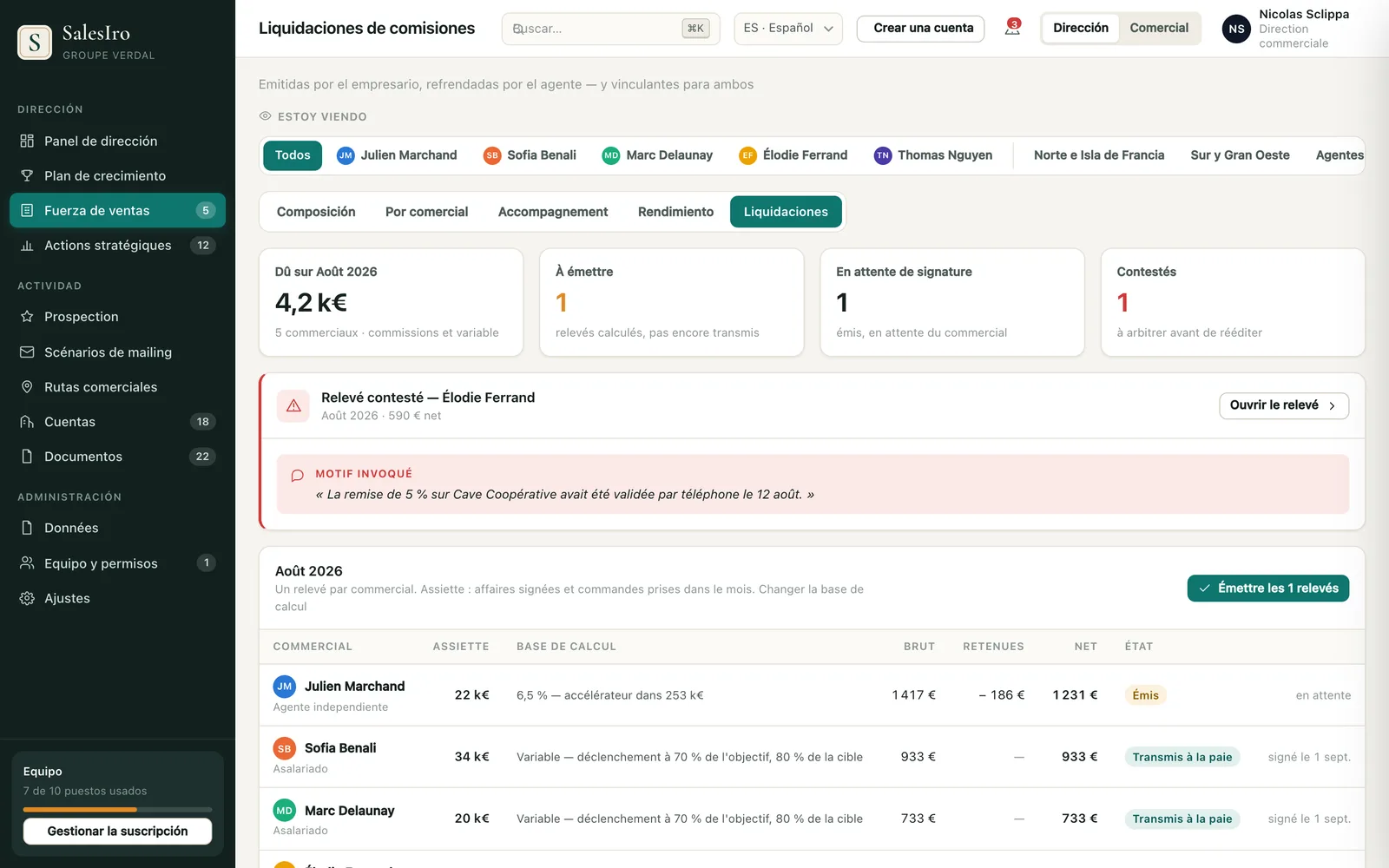Open Scénarios de mailing envelope icon
The height and width of the screenshot is (868, 1389).
pyautogui.click(x=27, y=352)
